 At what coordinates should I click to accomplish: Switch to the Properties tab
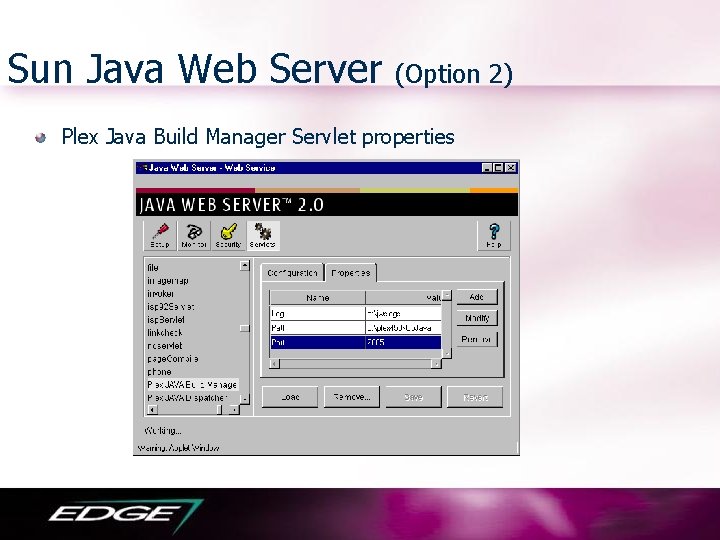pos(351,273)
